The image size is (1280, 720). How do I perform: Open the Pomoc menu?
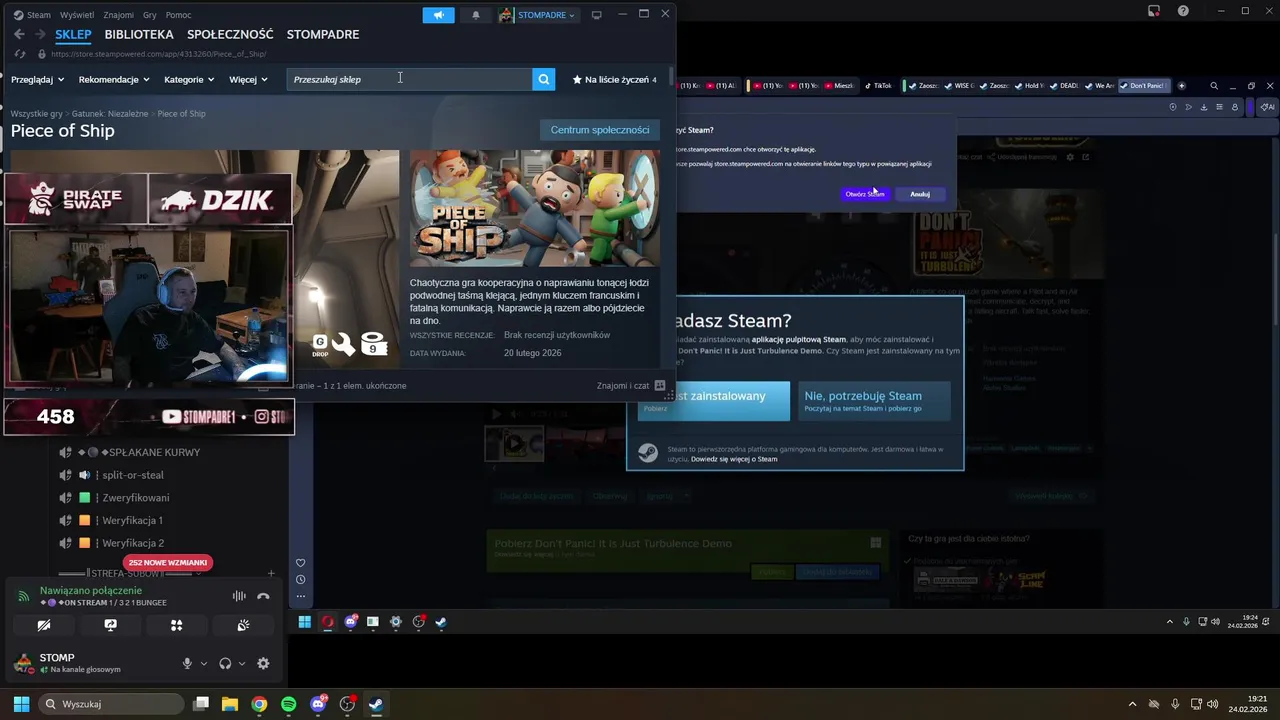(178, 15)
